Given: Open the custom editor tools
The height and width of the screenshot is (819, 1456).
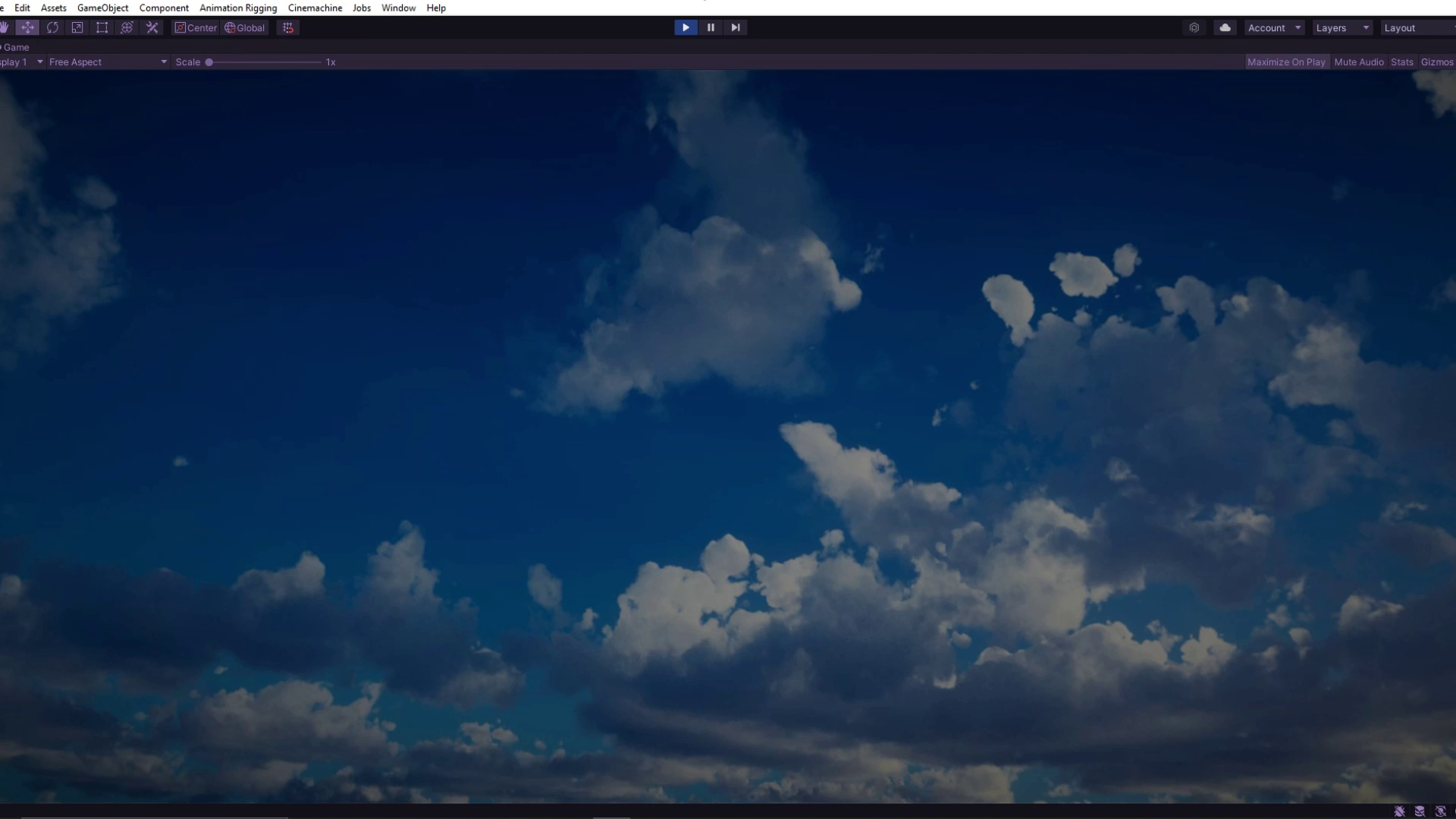Looking at the screenshot, I should [x=152, y=28].
